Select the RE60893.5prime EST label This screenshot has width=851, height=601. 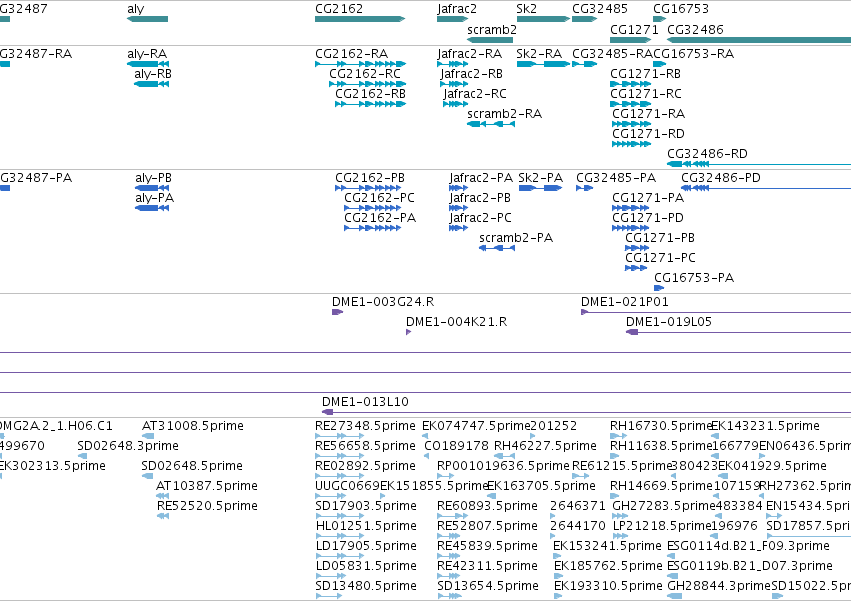point(487,507)
